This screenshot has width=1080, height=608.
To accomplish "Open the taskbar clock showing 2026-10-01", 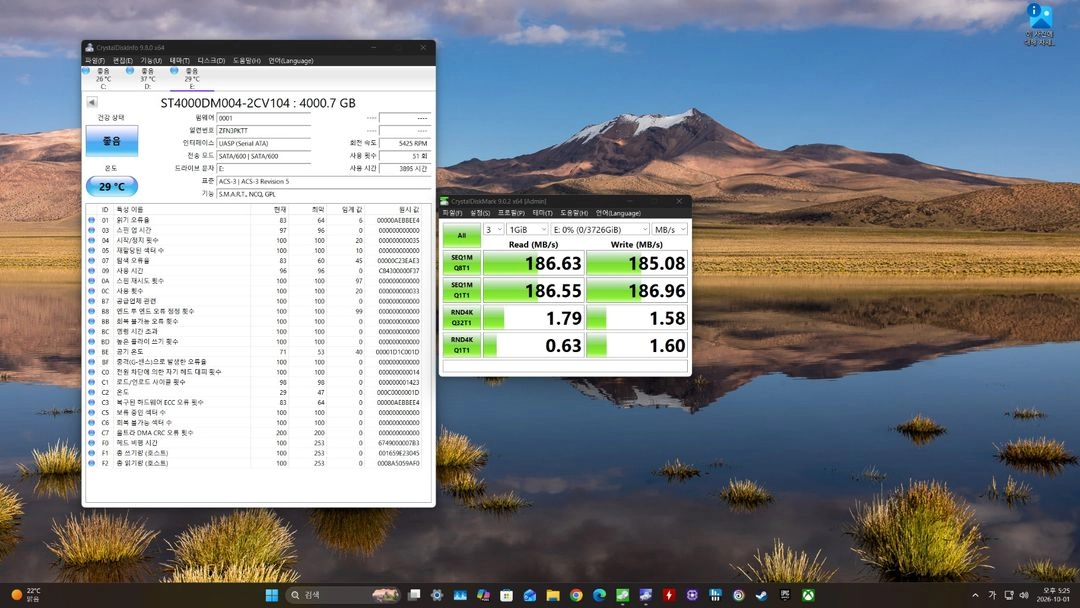I will click(1056, 595).
